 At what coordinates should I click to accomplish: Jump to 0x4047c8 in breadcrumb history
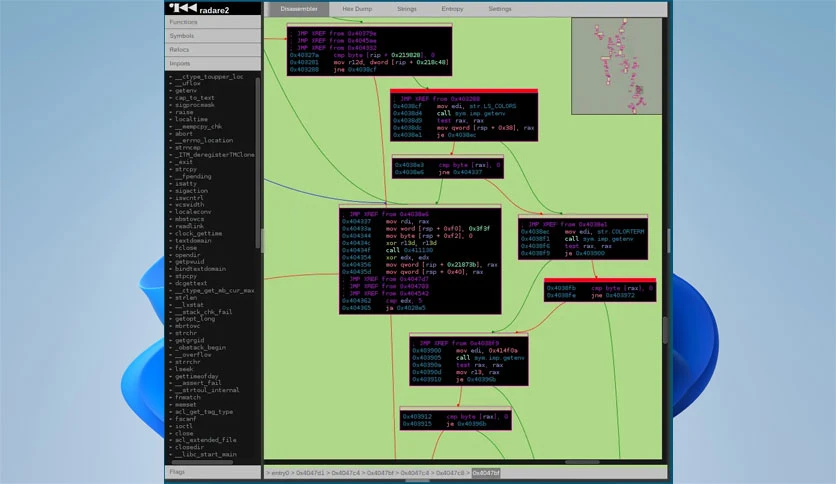450,473
